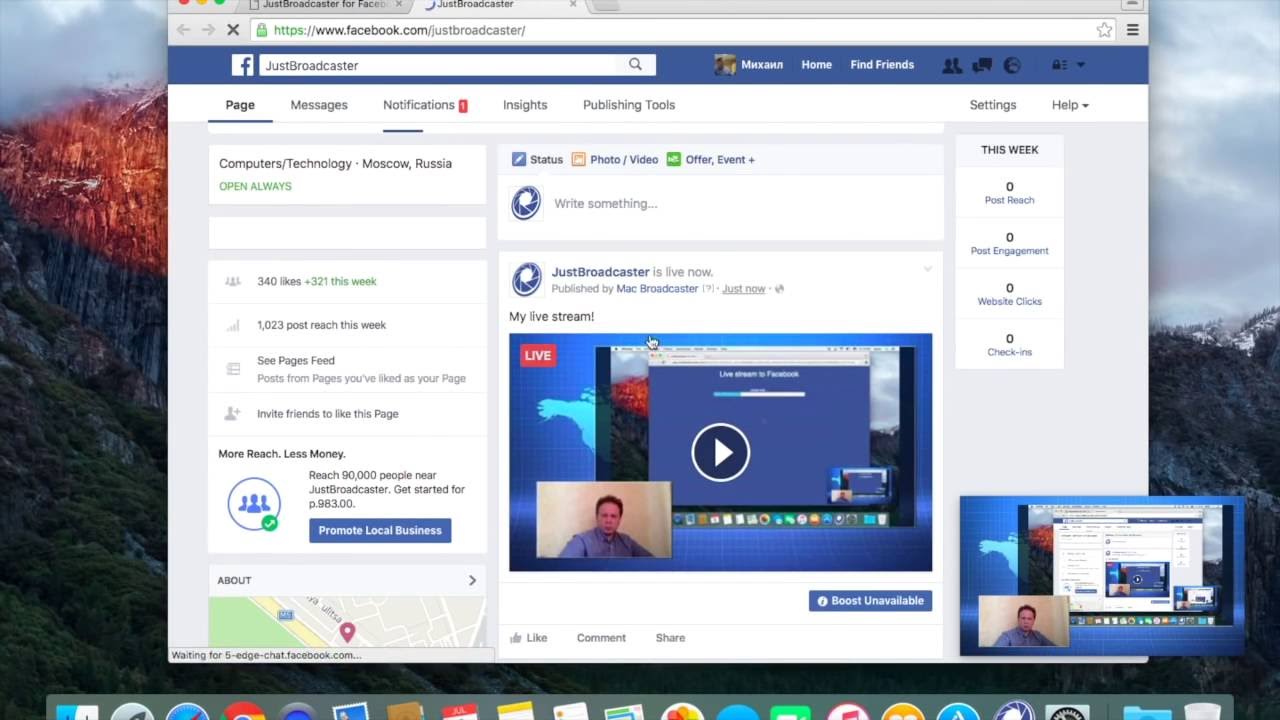Click the picture-in-picture broadcast preview thumbnail
The width and height of the screenshot is (1280, 720).
[1102, 576]
